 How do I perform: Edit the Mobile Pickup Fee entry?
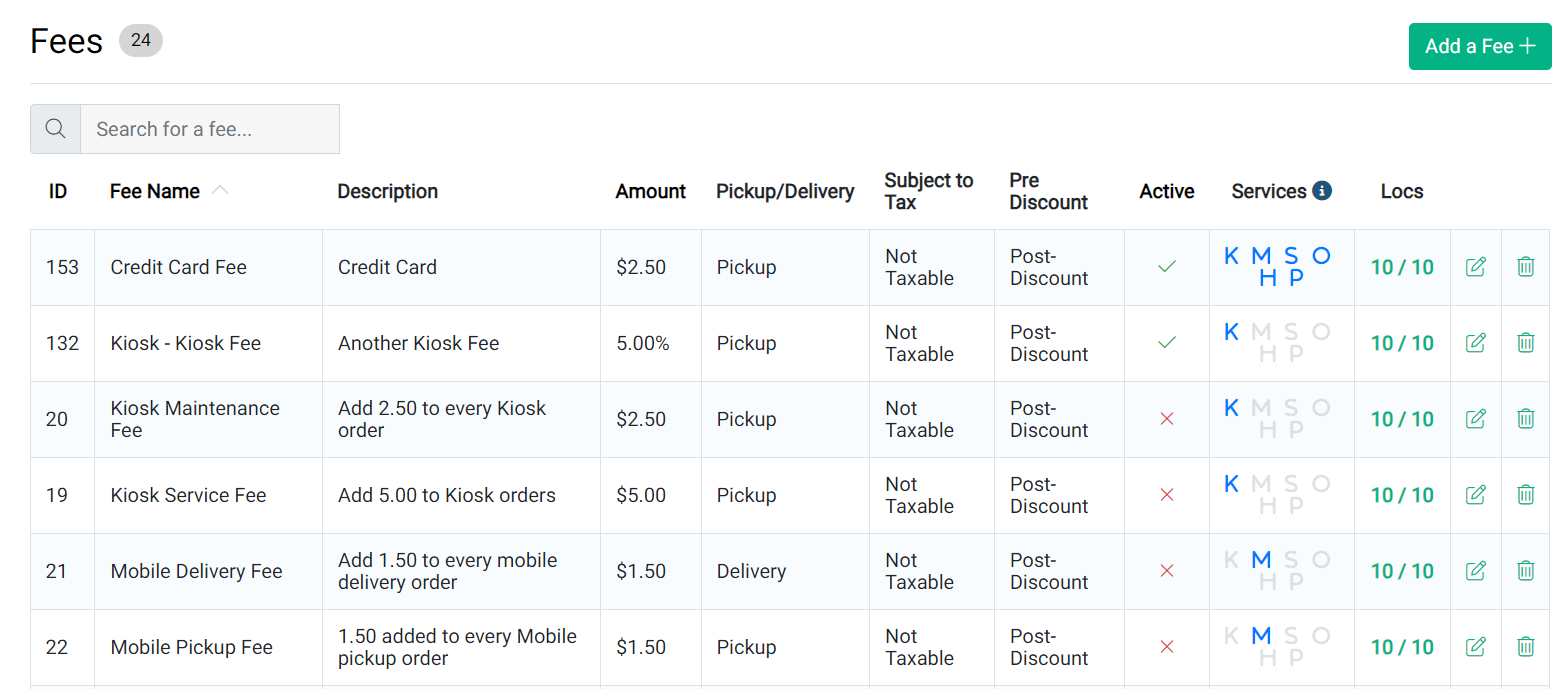(x=1475, y=646)
